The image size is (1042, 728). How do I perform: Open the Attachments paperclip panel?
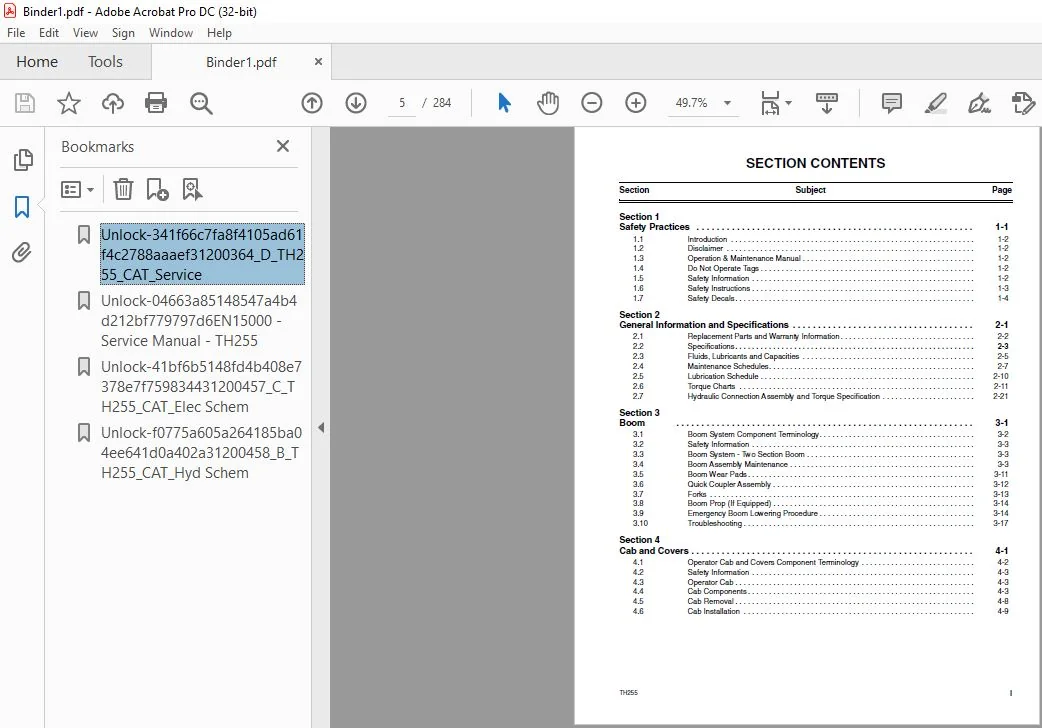(22, 253)
